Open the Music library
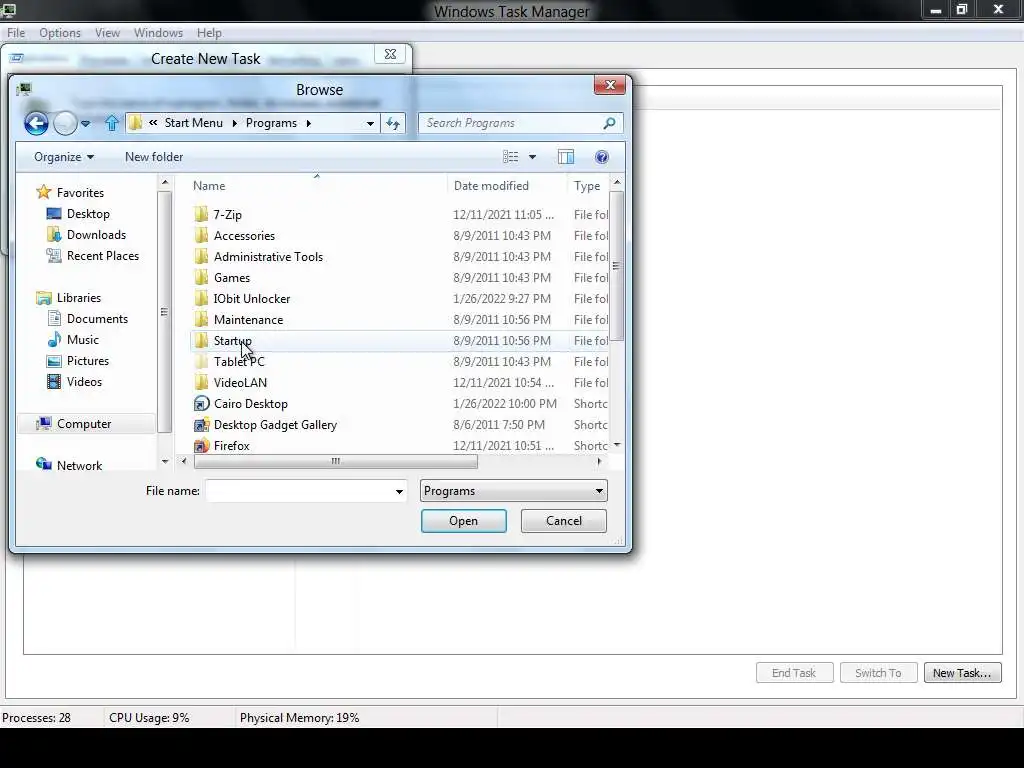Viewport: 1024px width, 768px height. pos(73,340)
